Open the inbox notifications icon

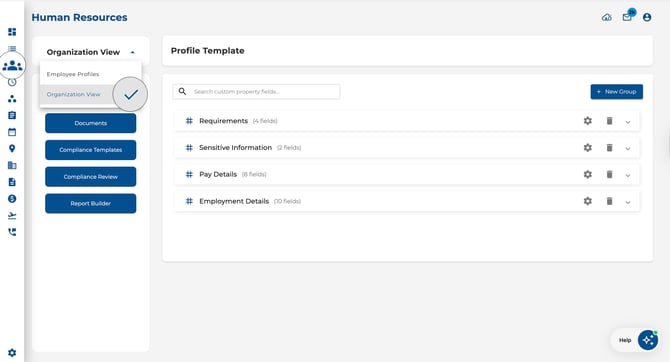click(627, 17)
